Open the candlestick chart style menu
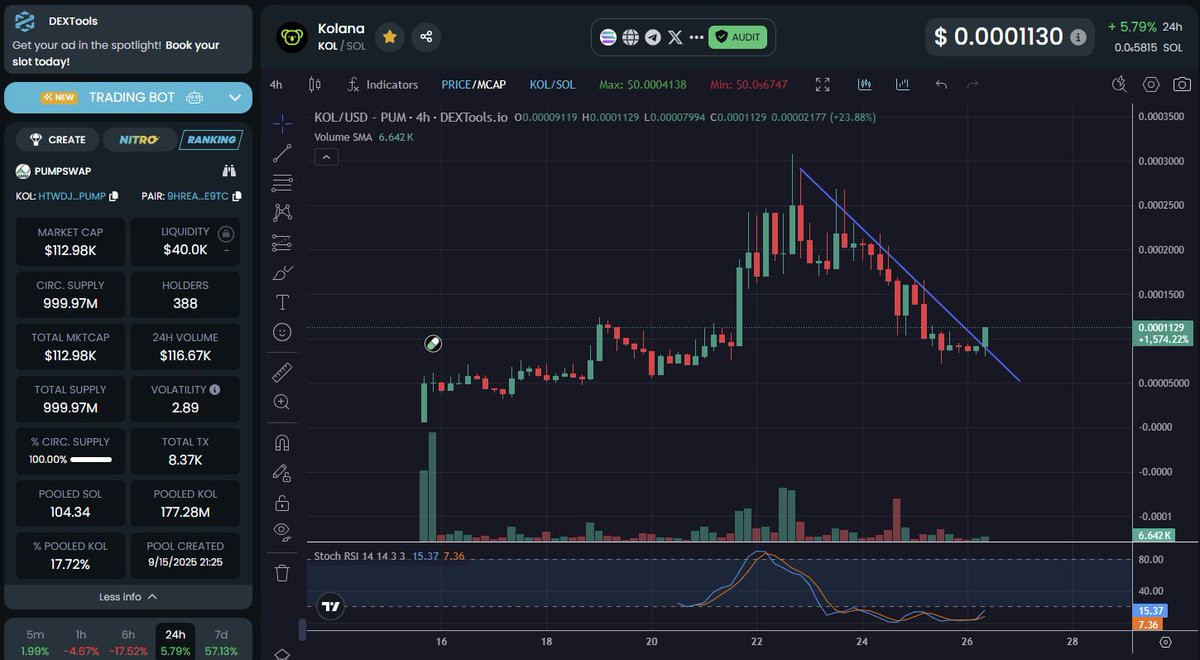Viewport: 1200px width, 660px height. (x=316, y=85)
